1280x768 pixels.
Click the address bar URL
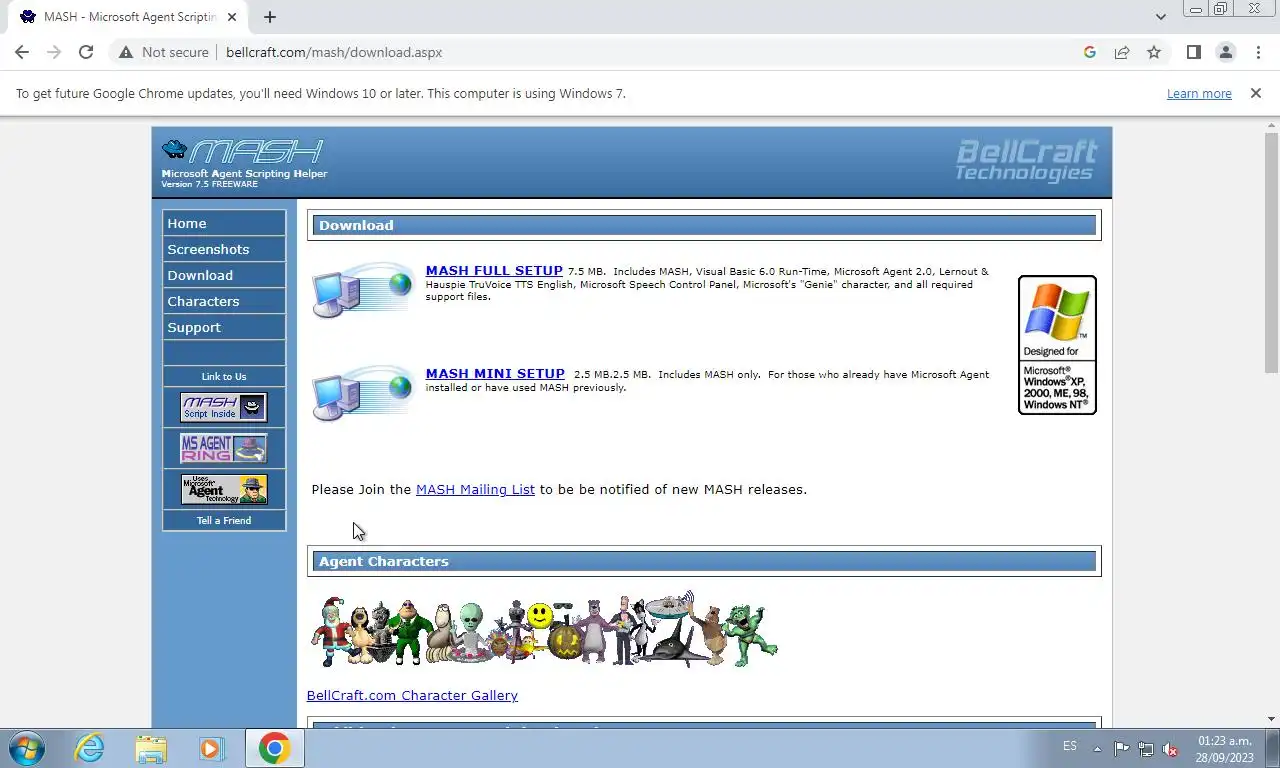[x=334, y=52]
